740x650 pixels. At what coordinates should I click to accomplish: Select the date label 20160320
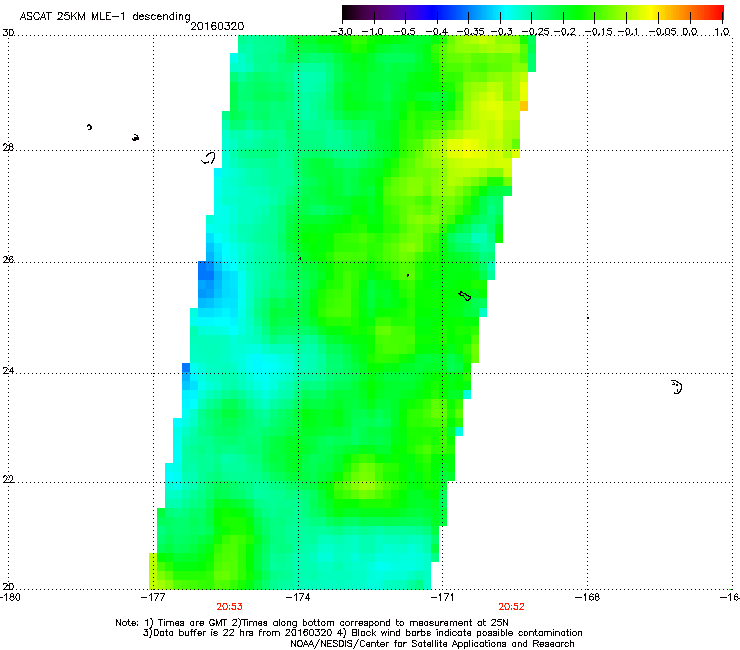click(x=217, y=26)
